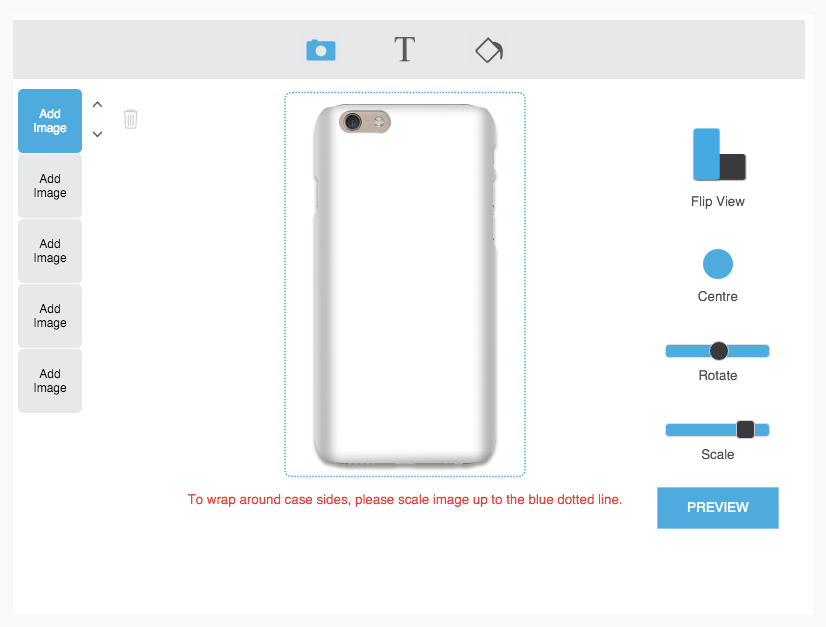Click the phone camera lens cutout
Screen dimensions: 826x627
point(352,122)
